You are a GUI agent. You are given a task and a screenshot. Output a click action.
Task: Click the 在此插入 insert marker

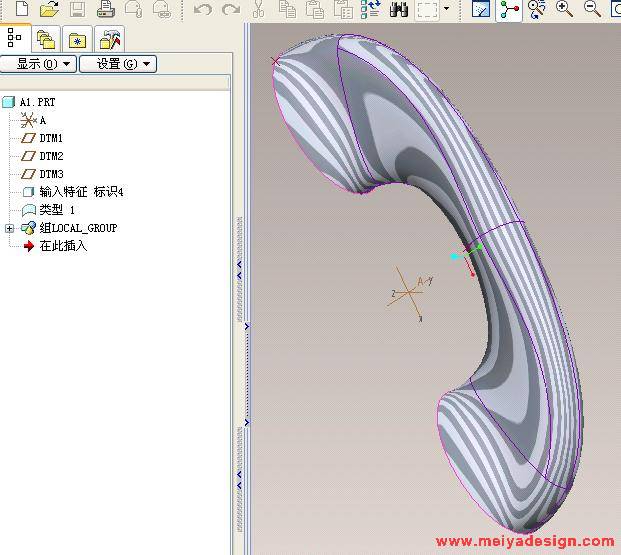tap(62, 246)
